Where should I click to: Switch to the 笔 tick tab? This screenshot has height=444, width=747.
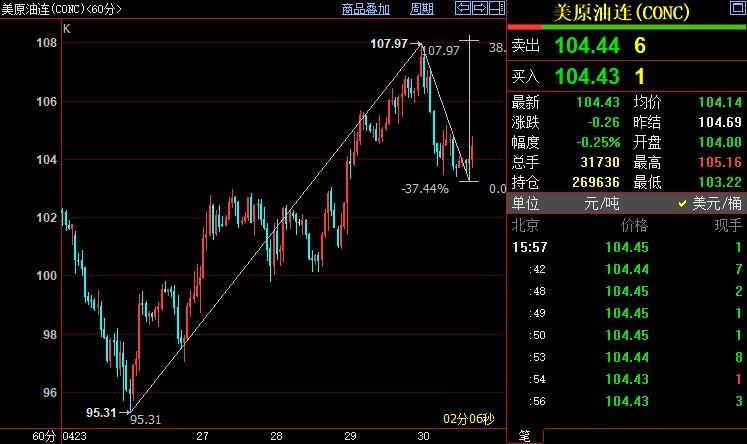[523, 435]
